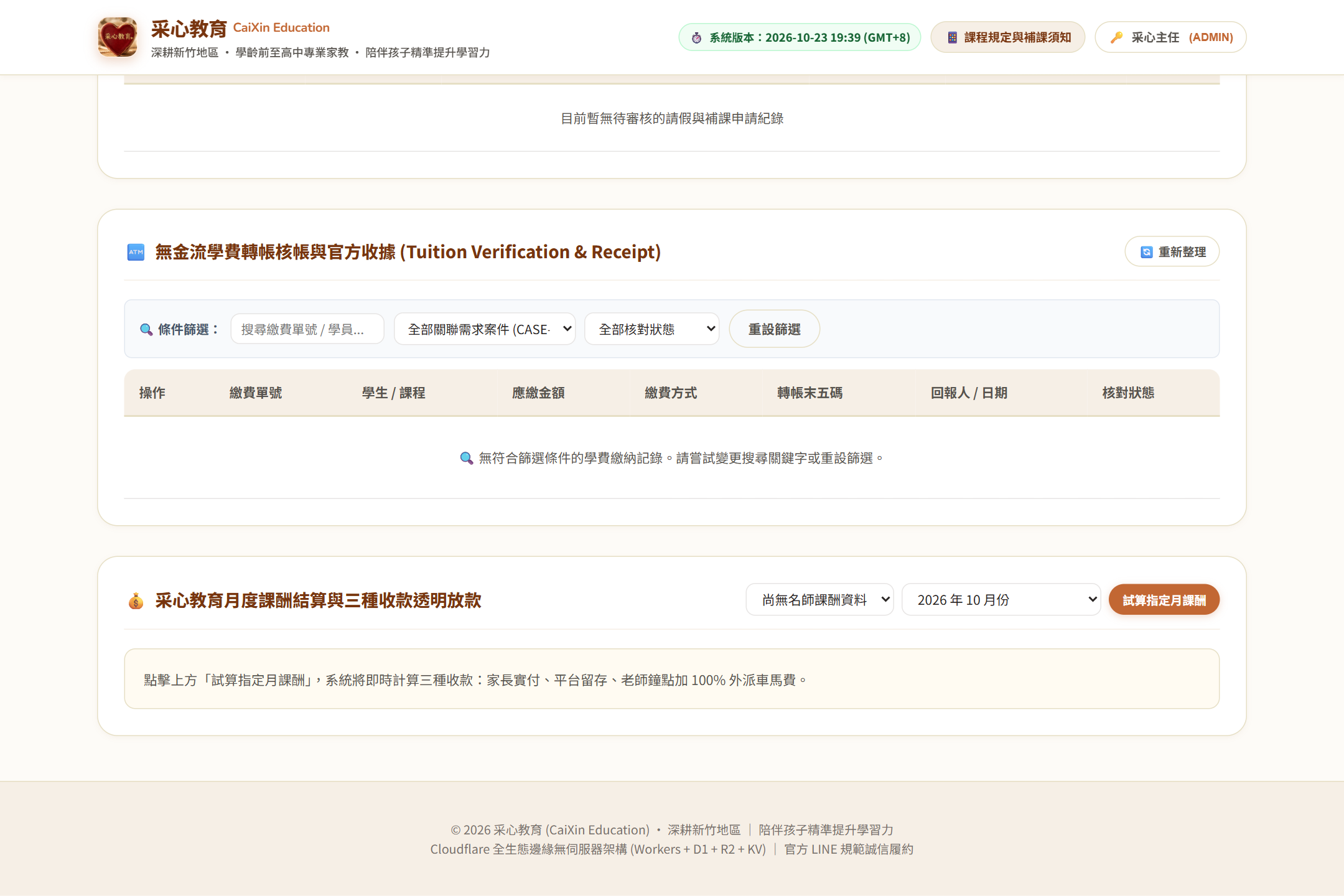This screenshot has height=896, width=1344.
Task: Click the magnifier icon beside 條件篩選
Action: click(x=146, y=330)
